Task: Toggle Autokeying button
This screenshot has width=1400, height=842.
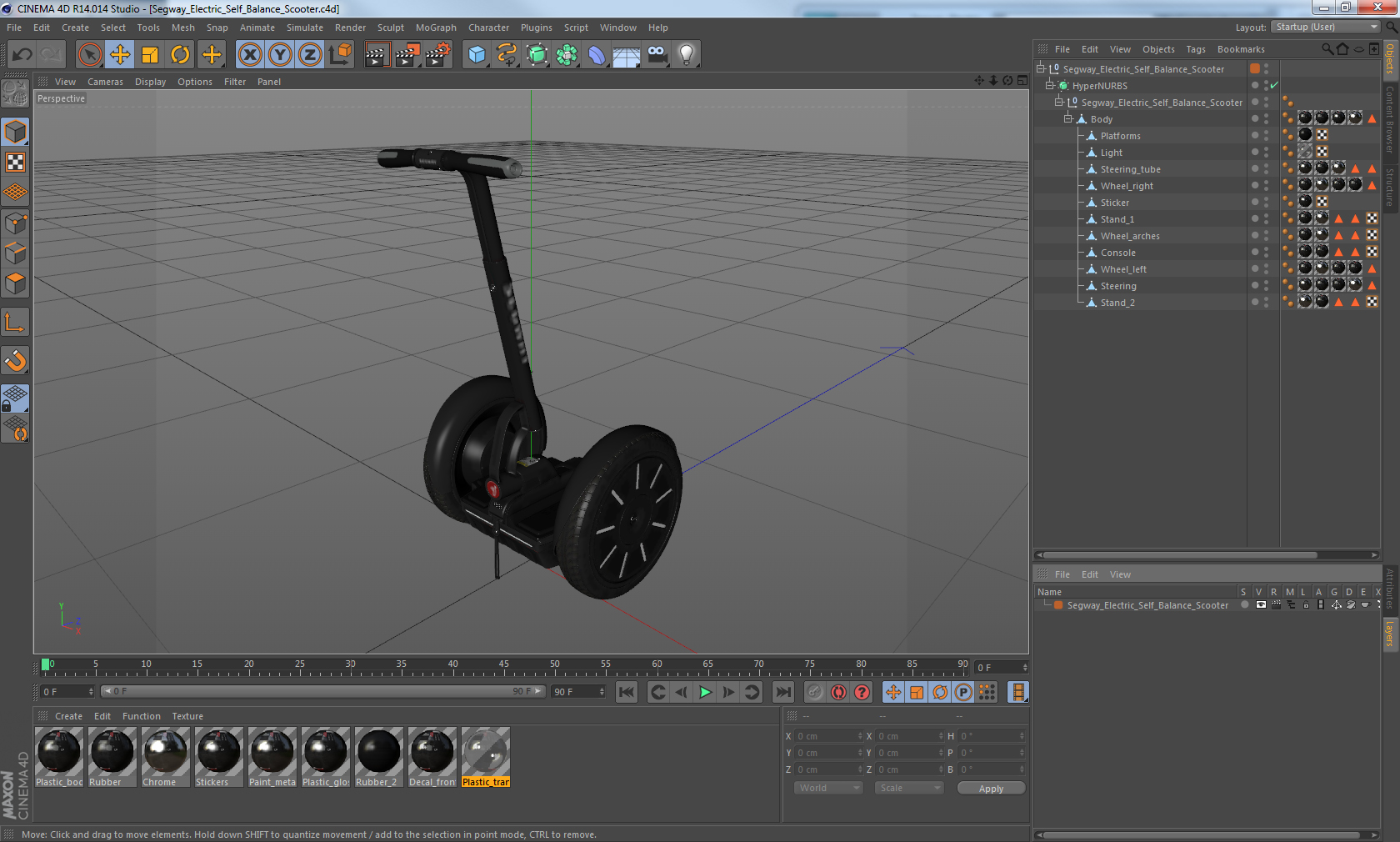Action: coord(838,692)
